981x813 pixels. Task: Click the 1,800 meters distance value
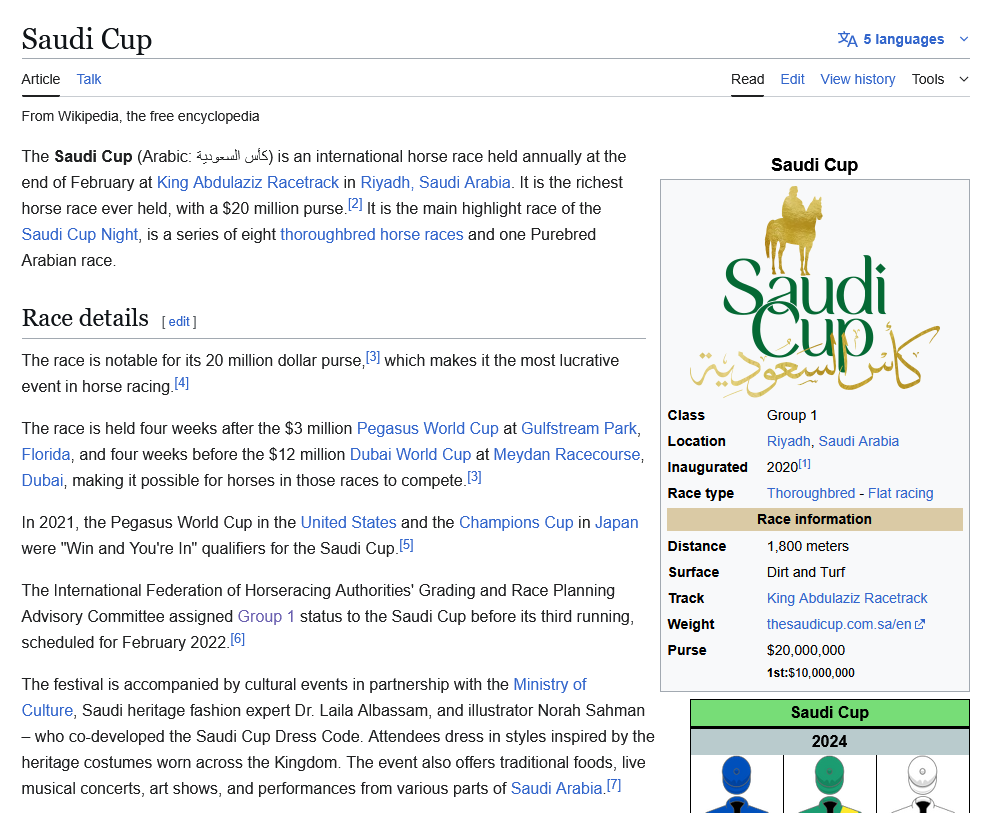(808, 546)
